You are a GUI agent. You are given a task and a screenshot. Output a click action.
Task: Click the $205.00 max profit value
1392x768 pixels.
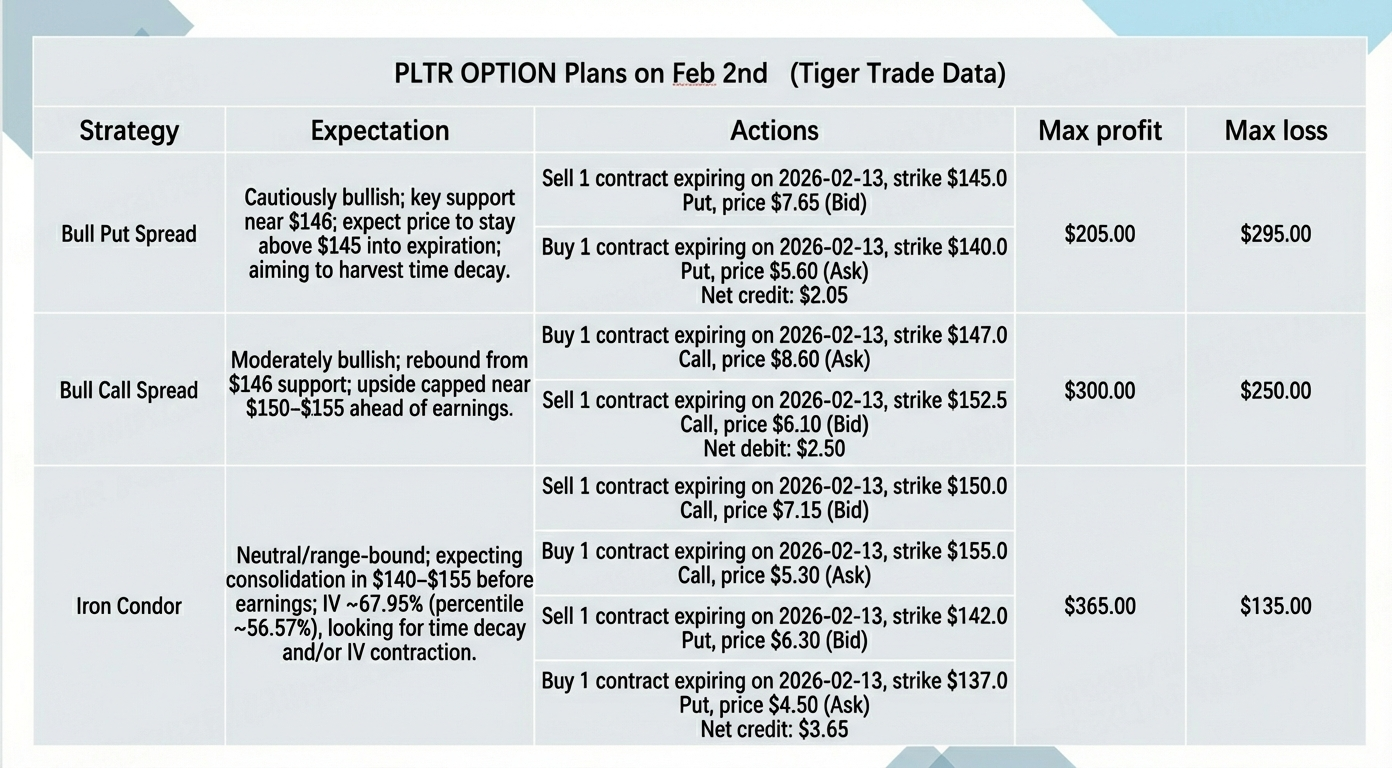(x=1100, y=234)
